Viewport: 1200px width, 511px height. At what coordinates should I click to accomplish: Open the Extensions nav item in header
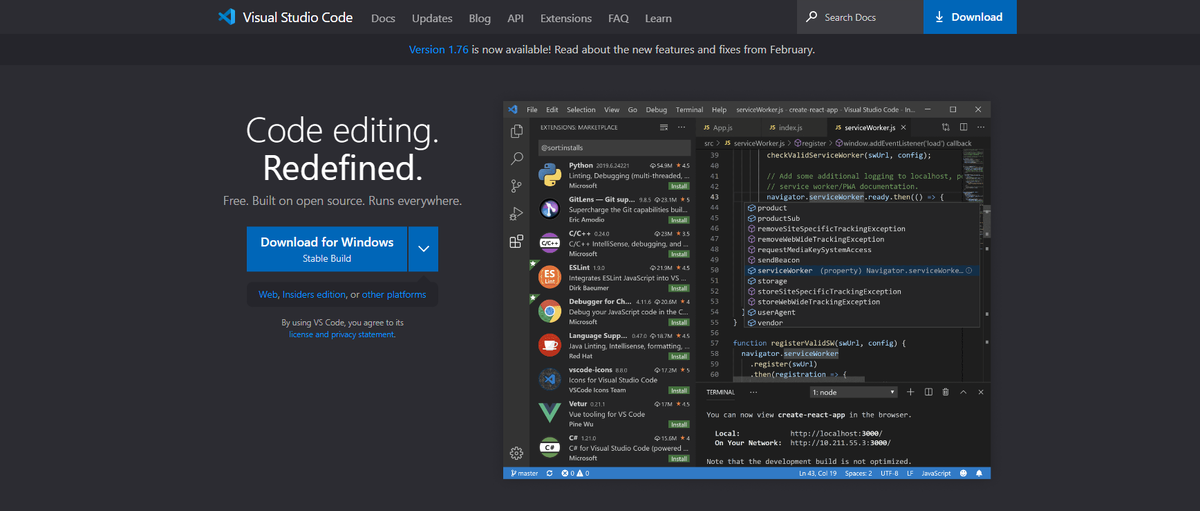[x=566, y=18]
